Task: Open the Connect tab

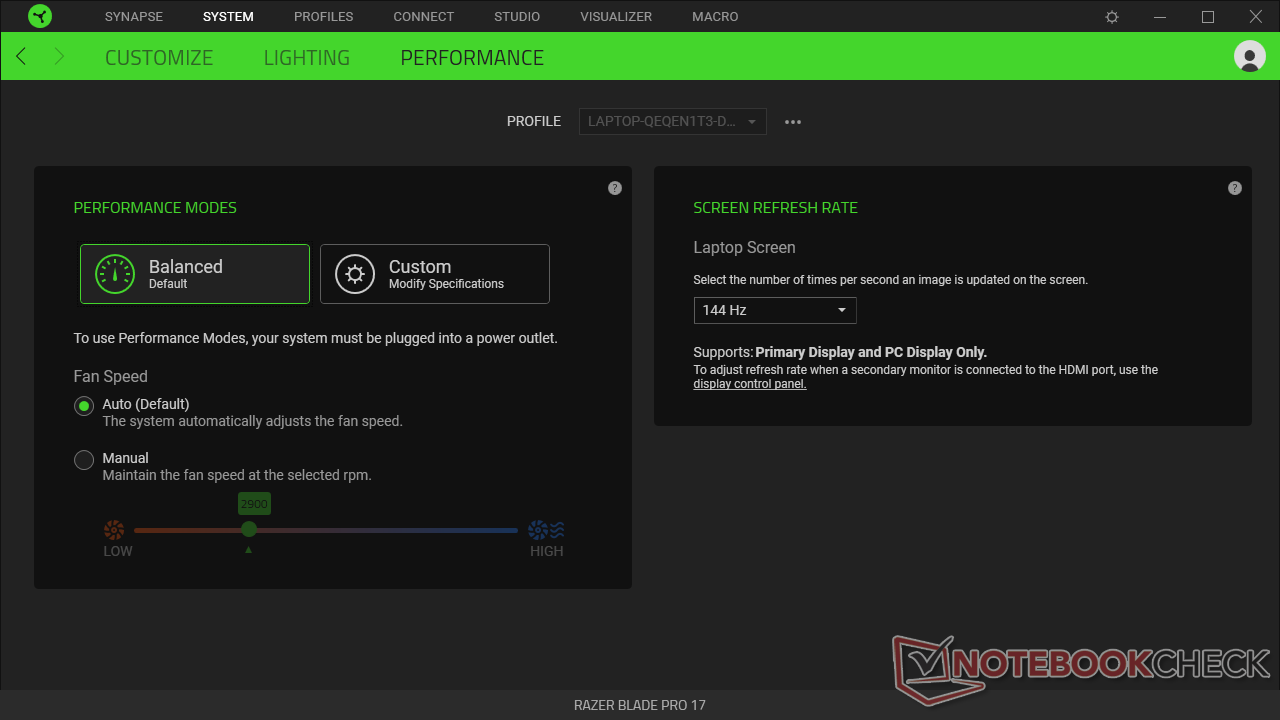Action: pos(424,17)
